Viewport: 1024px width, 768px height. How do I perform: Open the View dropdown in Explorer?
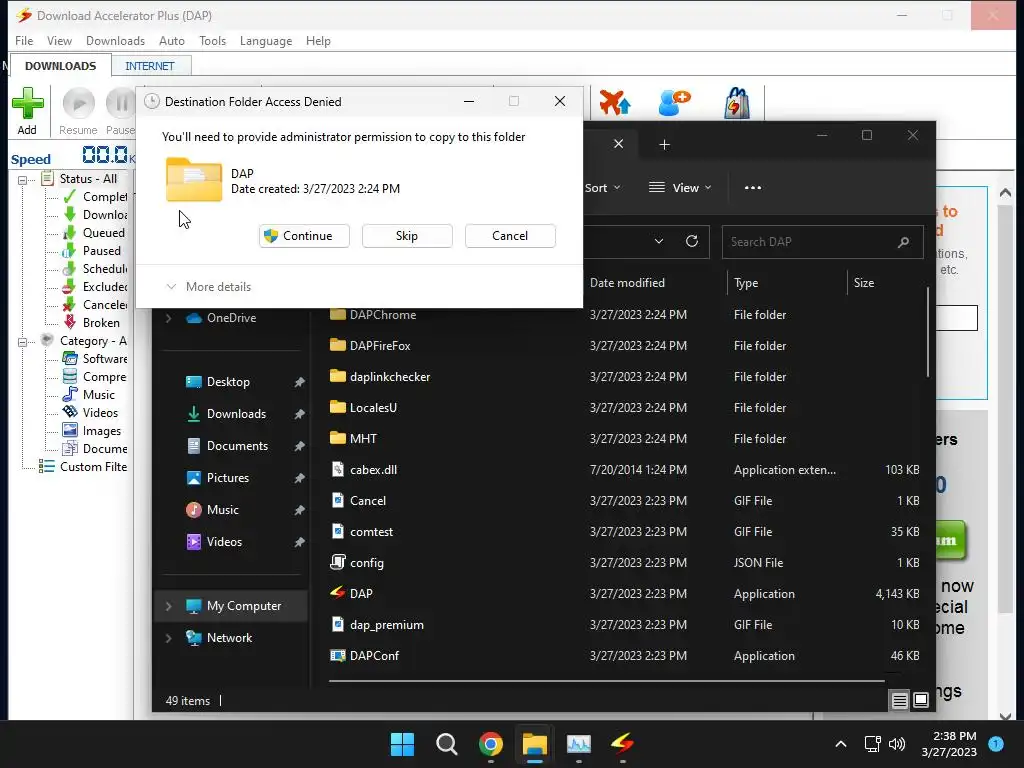tap(680, 188)
